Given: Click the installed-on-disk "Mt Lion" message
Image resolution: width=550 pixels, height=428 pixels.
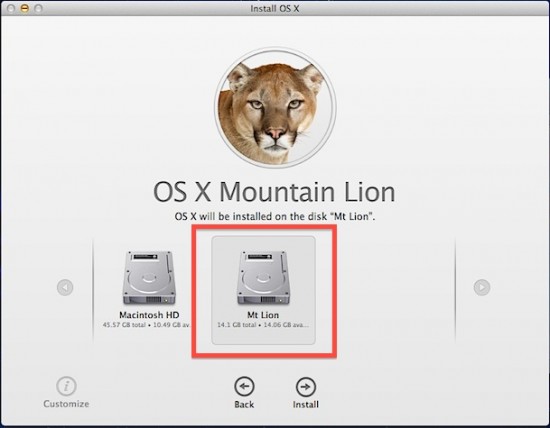Looking at the screenshot, I should [275, 216].
